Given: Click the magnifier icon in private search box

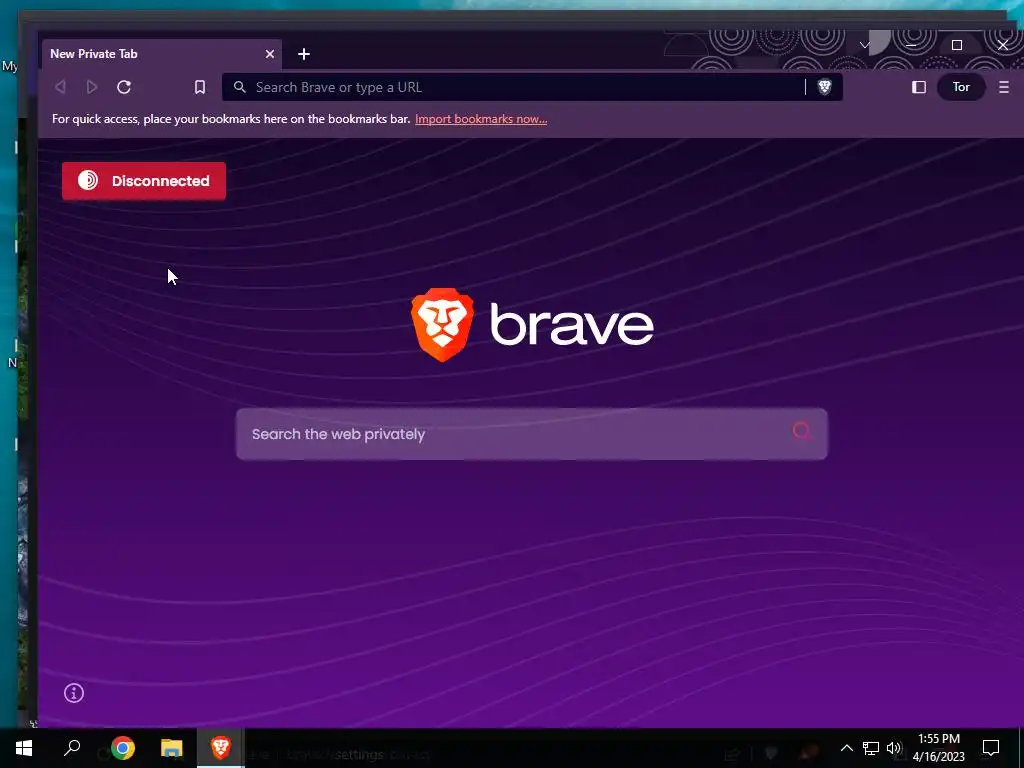Looking at the screenshot, I should click(x=803, y=432).
